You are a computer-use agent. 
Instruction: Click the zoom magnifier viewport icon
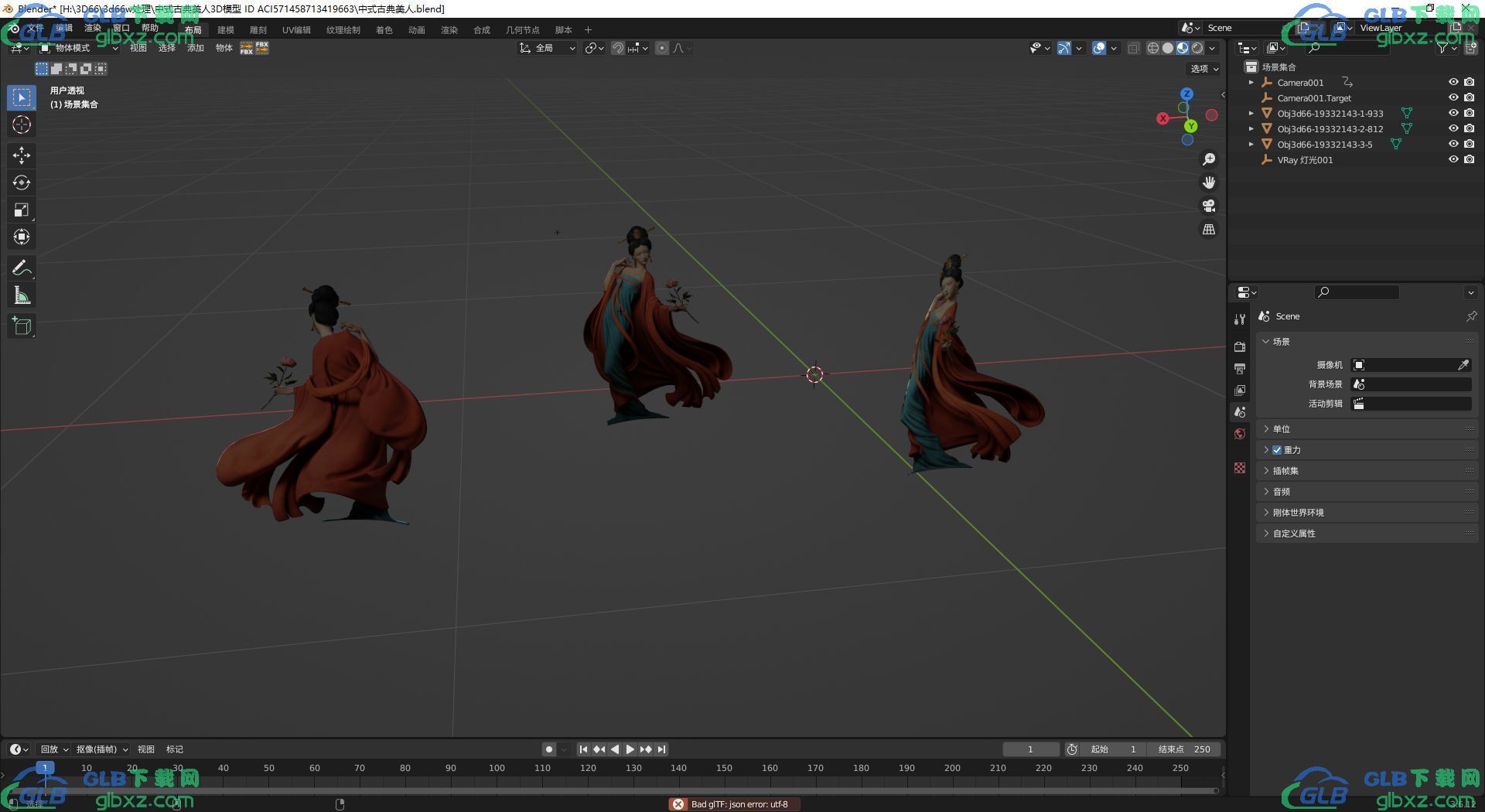1208,159
